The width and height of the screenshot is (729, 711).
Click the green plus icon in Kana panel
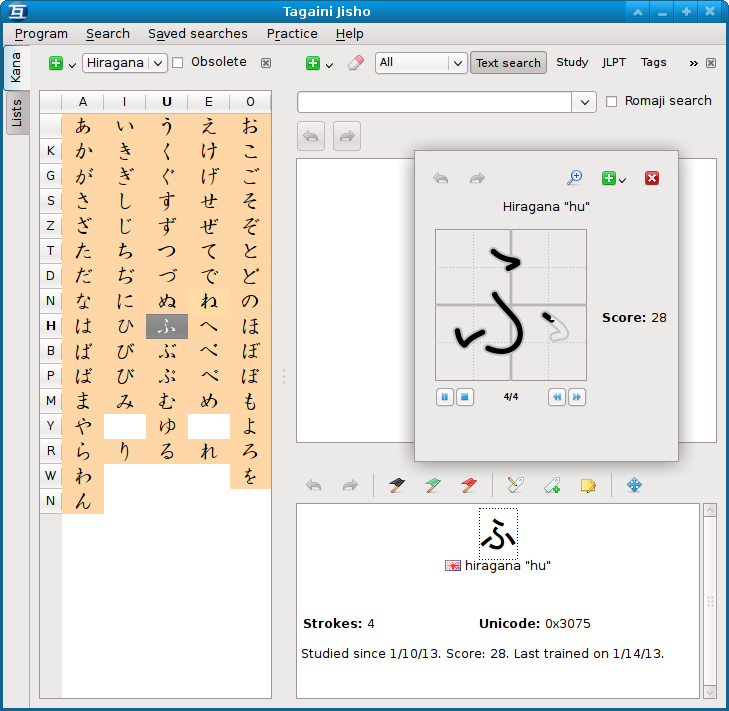click(56, 63)
